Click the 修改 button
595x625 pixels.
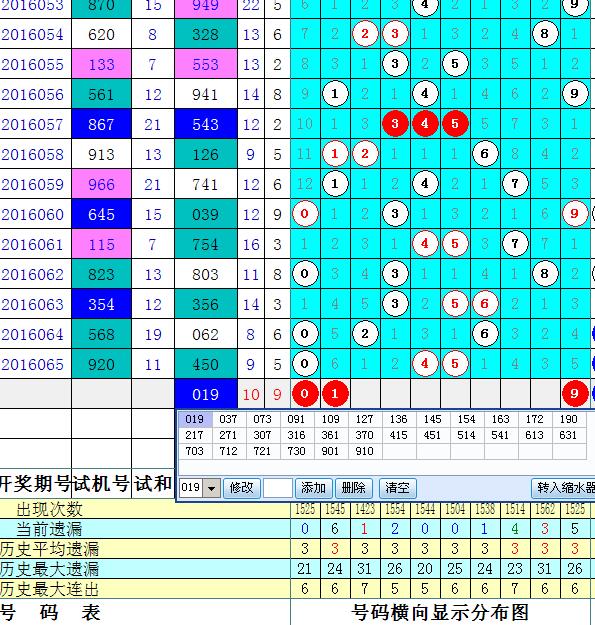pyautogui.click(x=241, y=488)
